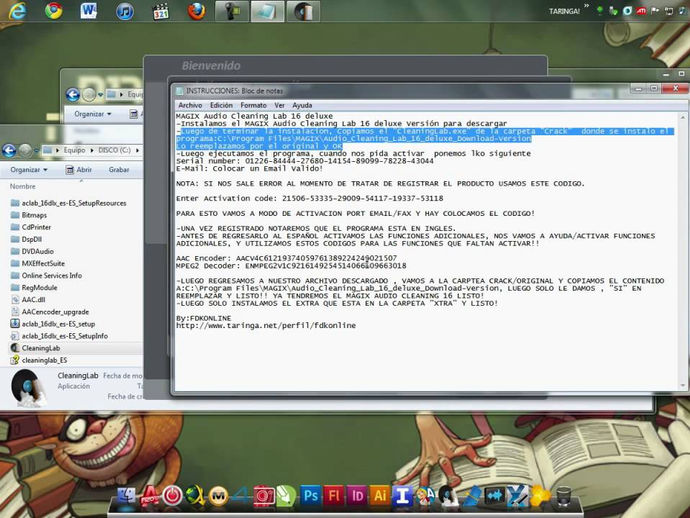Image resolution: width=690 pixels, height=518 pixels.
Task: Click Abrir in the Explorer toolbar
Action: click(x=79, y=170)
